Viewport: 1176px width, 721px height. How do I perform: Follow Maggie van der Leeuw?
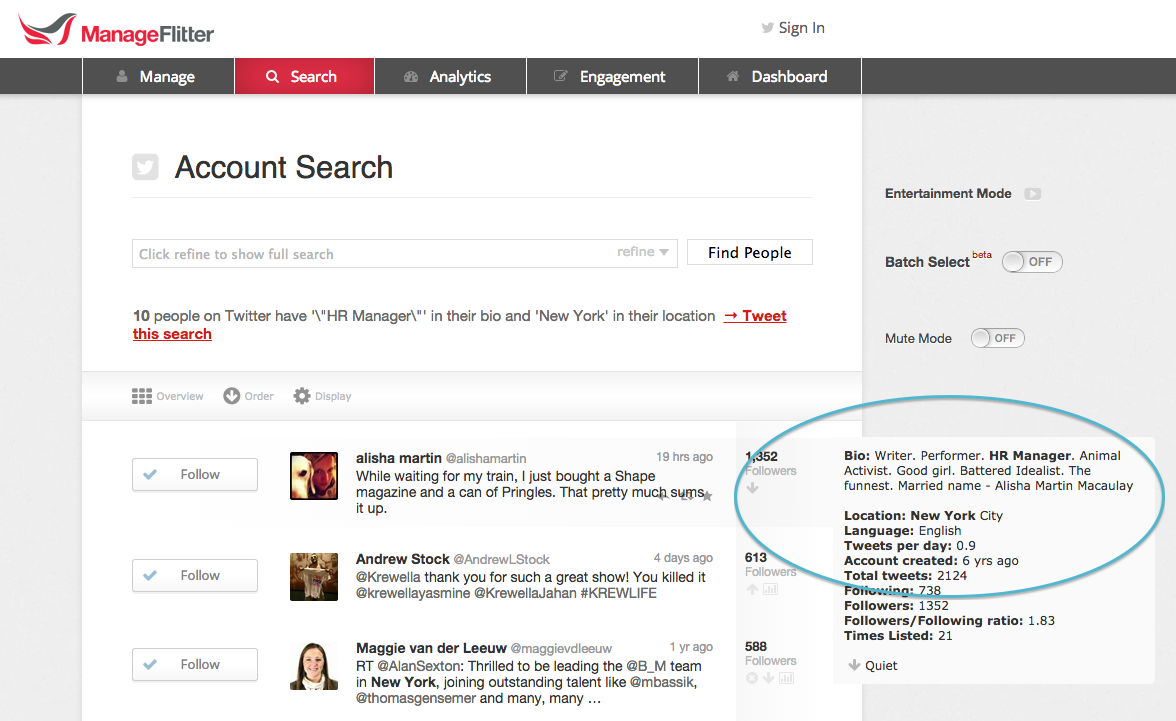[195, 665]
